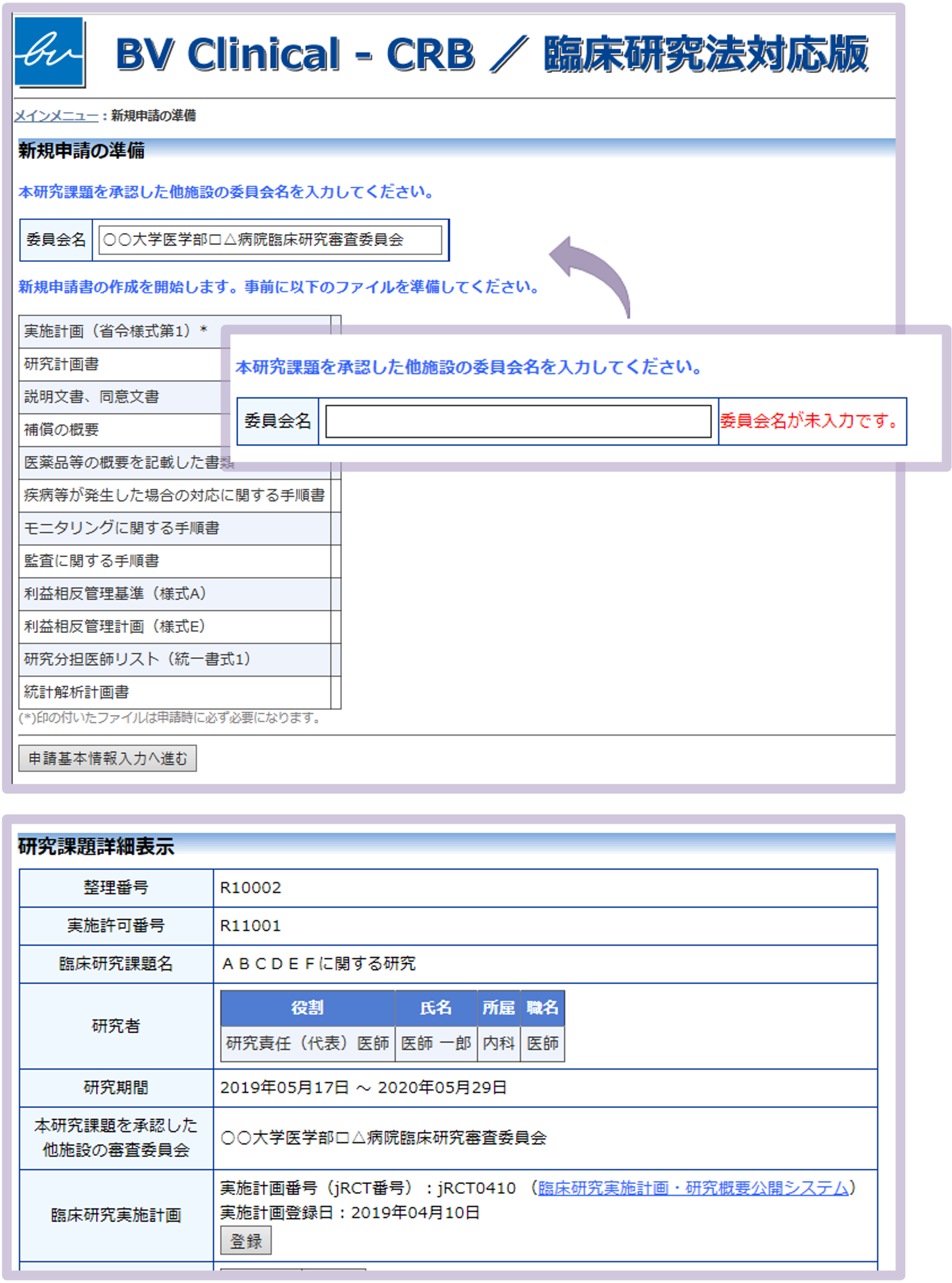This screenshot has width=952, height=1283.
Task: Click the 内科 department cell
Action: pos(499,1044)
